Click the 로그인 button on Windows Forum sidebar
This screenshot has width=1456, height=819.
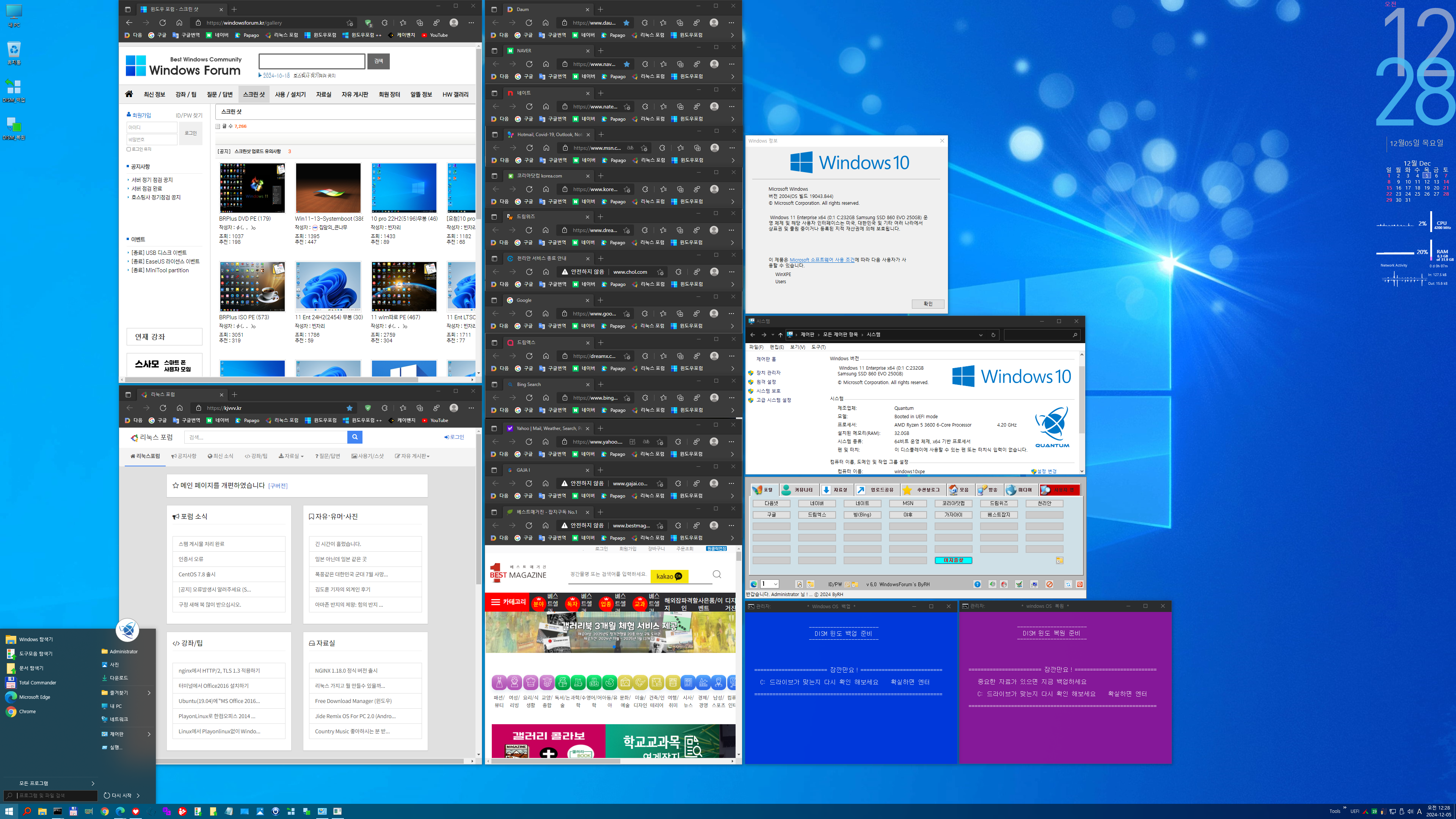tap(191, 133)
